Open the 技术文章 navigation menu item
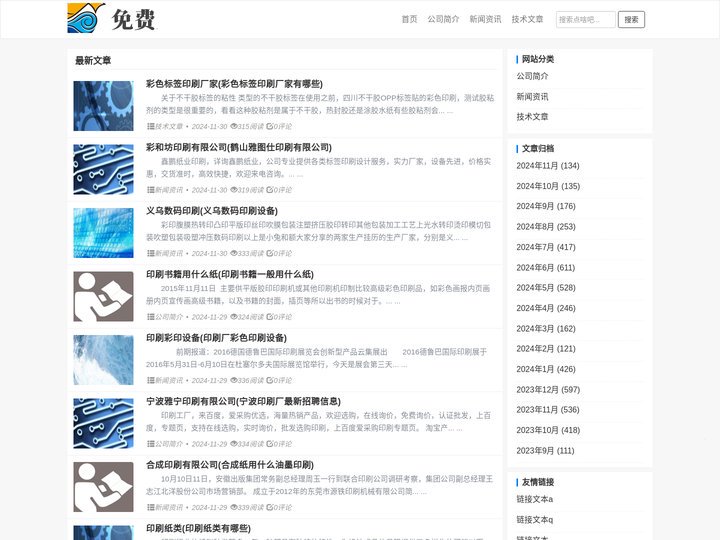720x540 pixels. 527,19
